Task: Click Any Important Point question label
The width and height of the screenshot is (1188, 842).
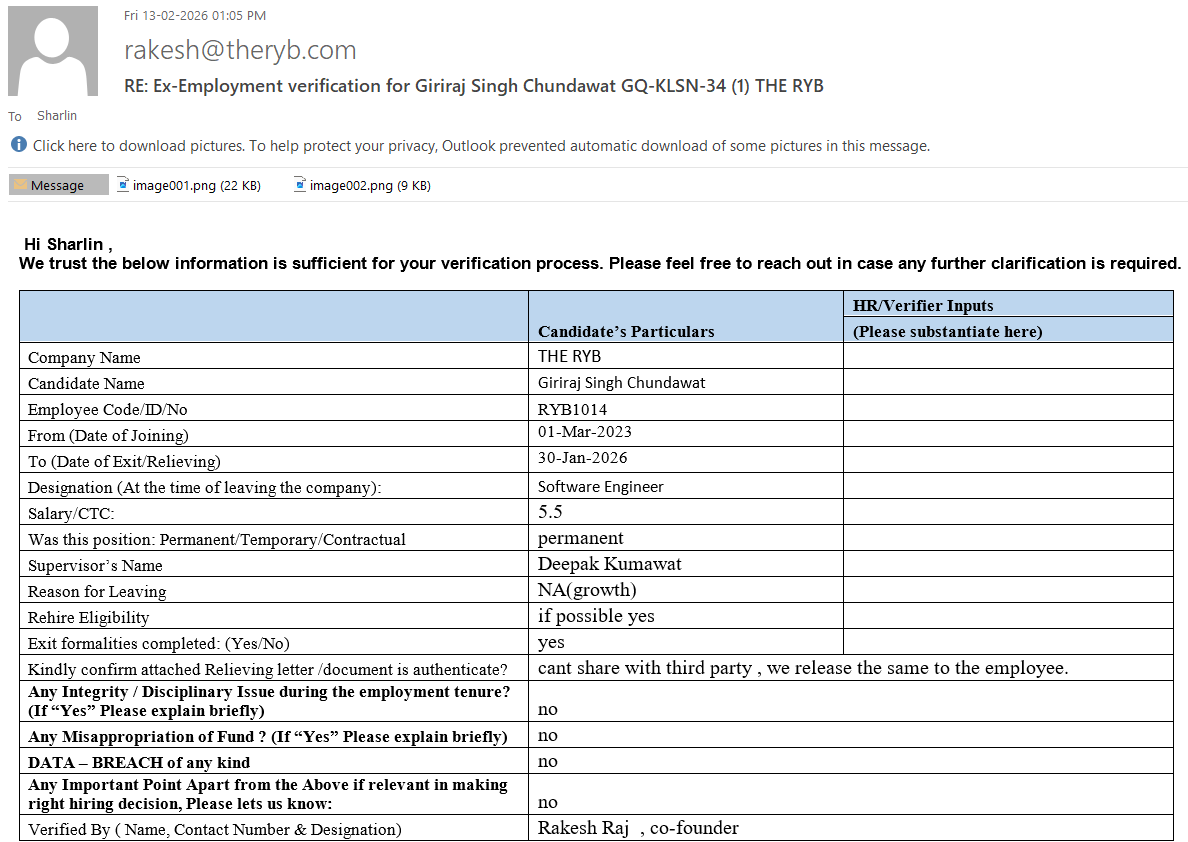Action: 267,794
